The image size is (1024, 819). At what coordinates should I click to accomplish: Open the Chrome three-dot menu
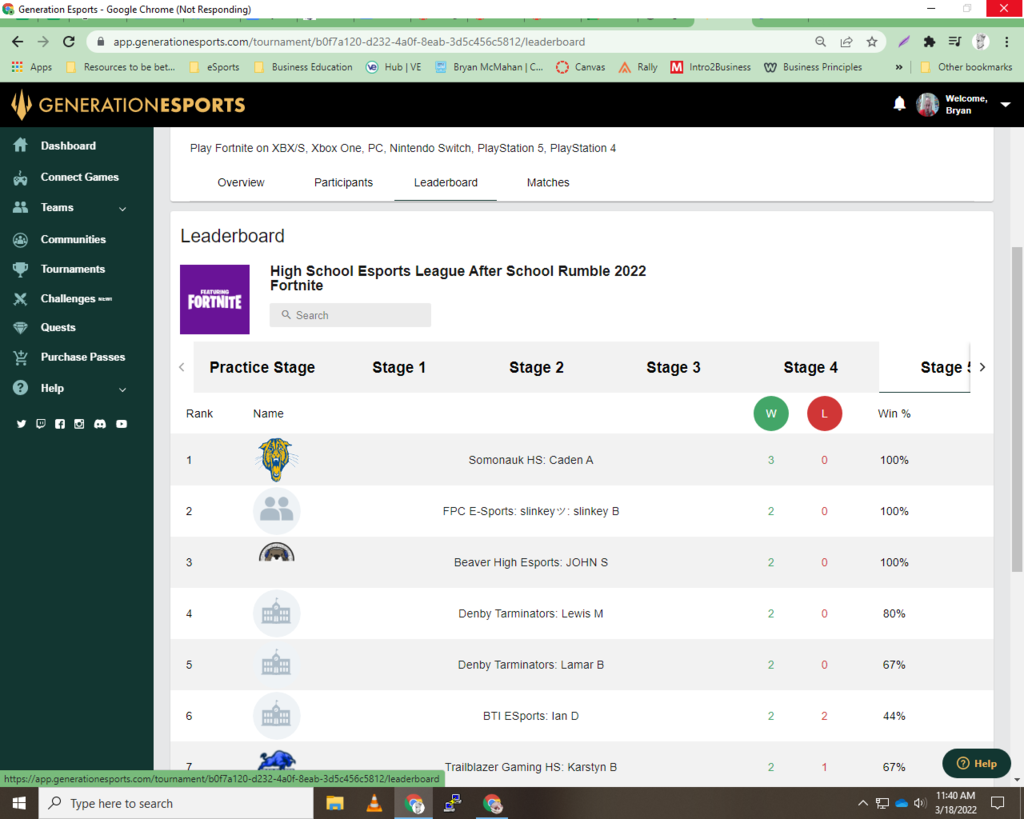tap(1006, 42)
